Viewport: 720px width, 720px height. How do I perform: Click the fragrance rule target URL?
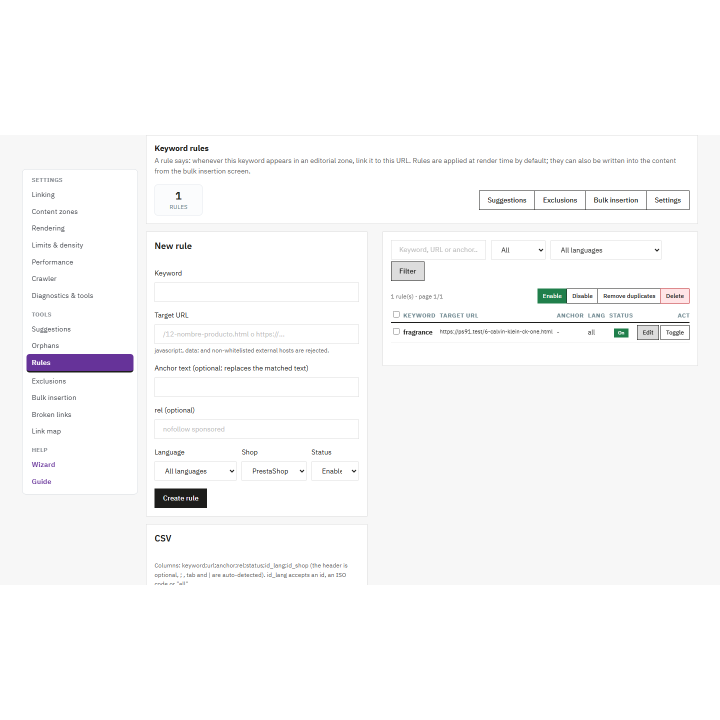[x=496, y=332]
